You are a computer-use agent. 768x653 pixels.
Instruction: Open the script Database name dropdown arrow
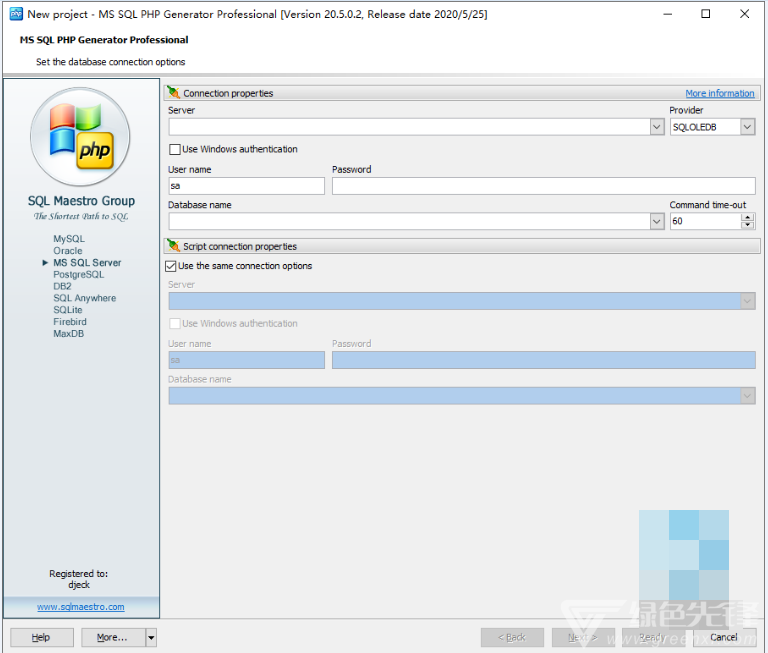tap(747, 396)
